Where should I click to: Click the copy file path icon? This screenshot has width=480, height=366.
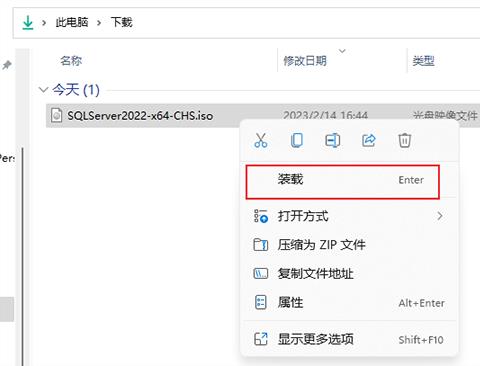click(261, 274)
